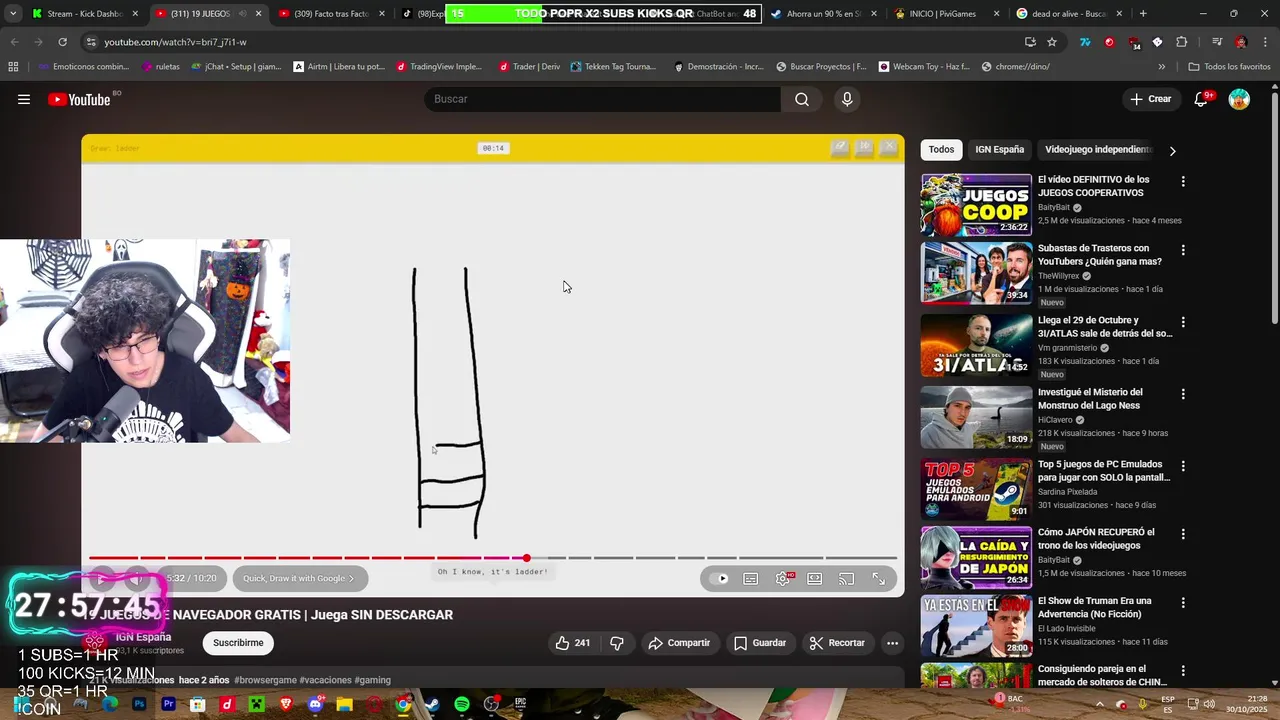Open YouTube notifications bell
This screenshot has width=1280, height=720.
[1202, 99]
